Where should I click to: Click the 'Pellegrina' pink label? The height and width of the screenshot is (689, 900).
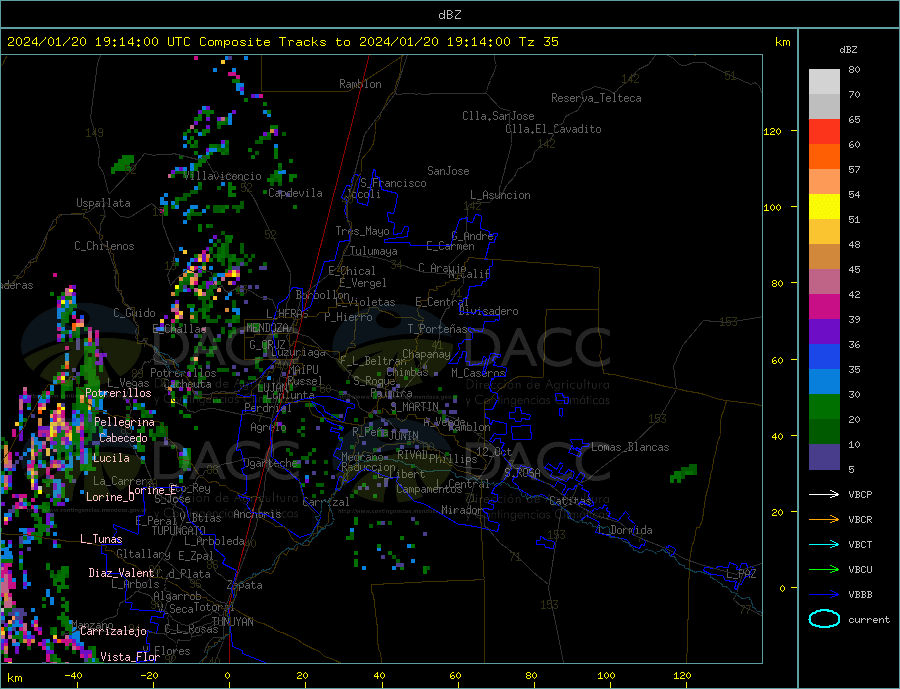click(125, 422)
